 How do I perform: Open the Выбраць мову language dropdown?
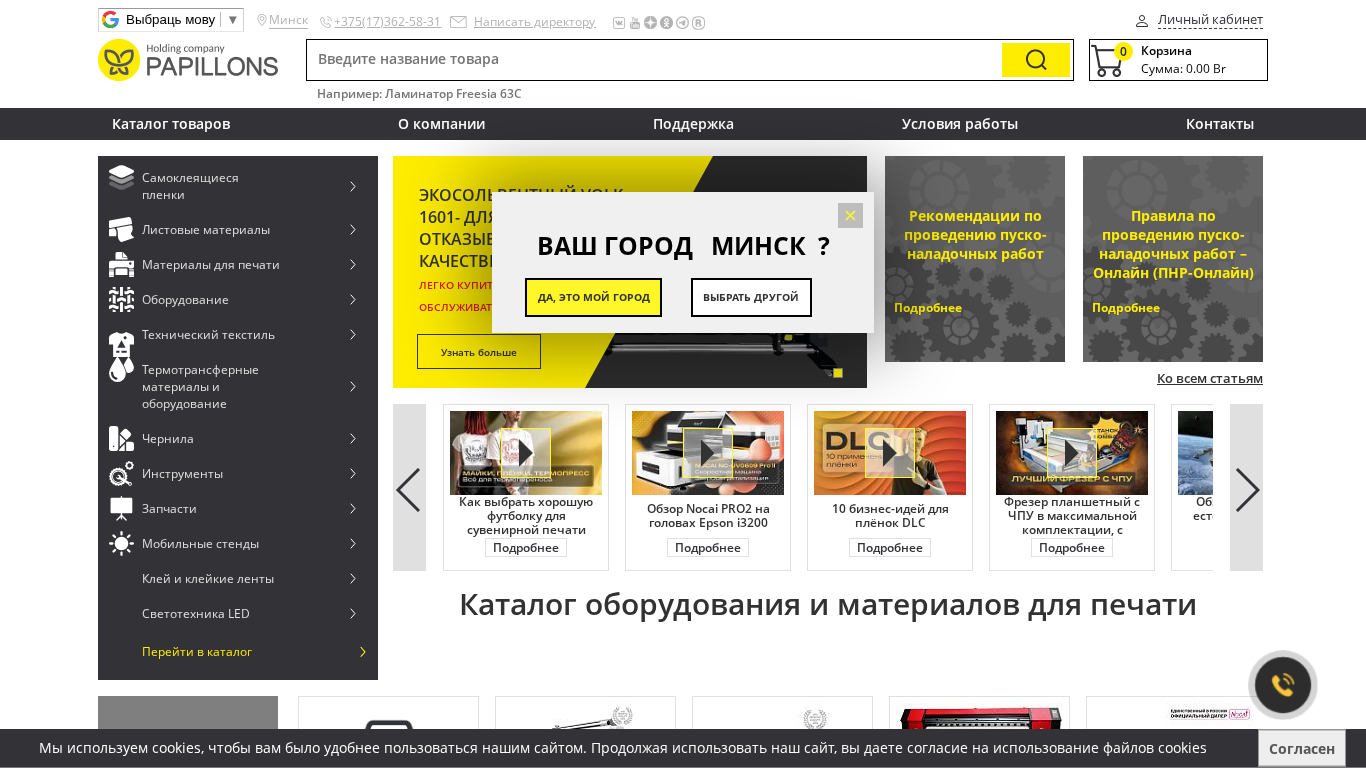point(171,20)
